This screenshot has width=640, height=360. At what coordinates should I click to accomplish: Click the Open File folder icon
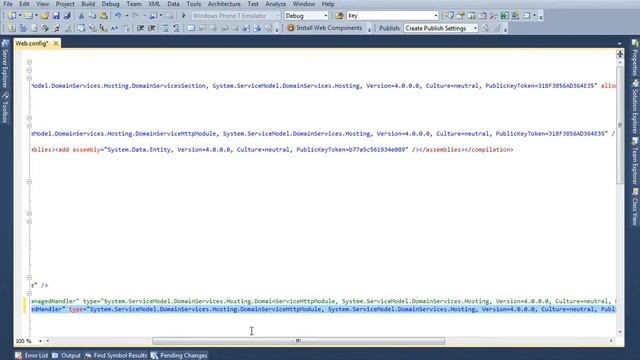[44, 16]
